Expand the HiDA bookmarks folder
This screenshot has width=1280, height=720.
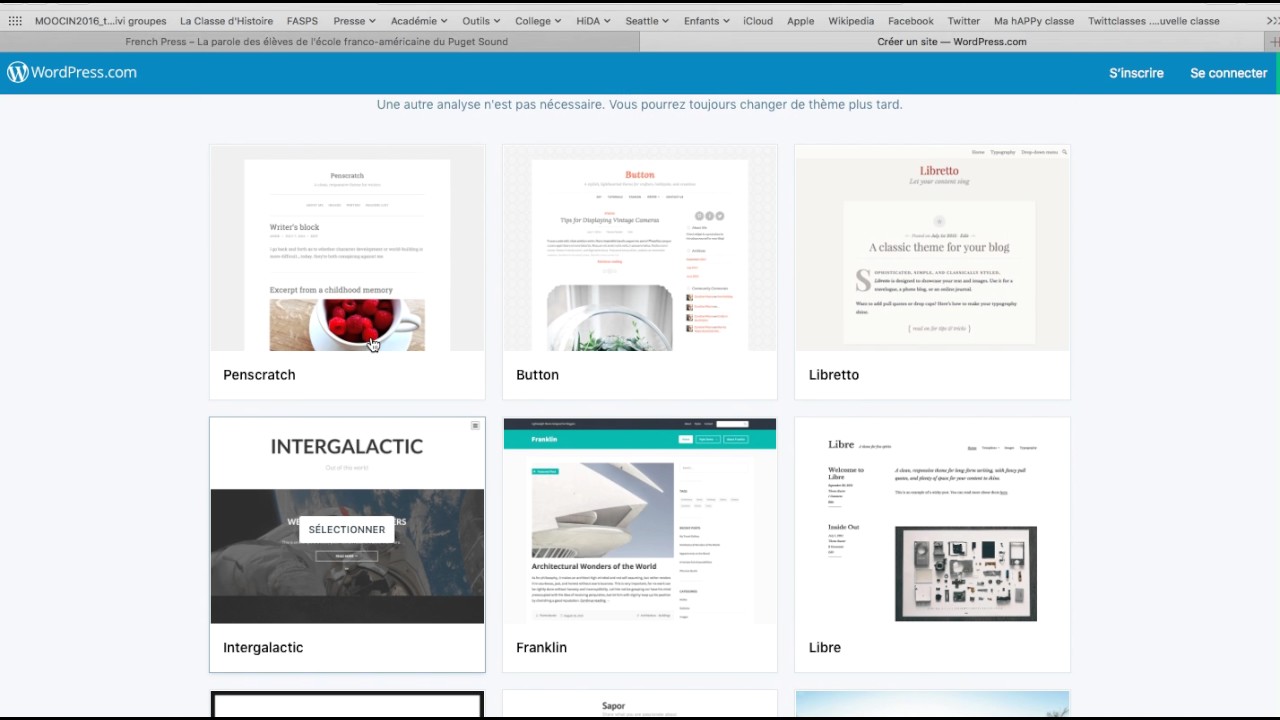[x=593, y=21]
